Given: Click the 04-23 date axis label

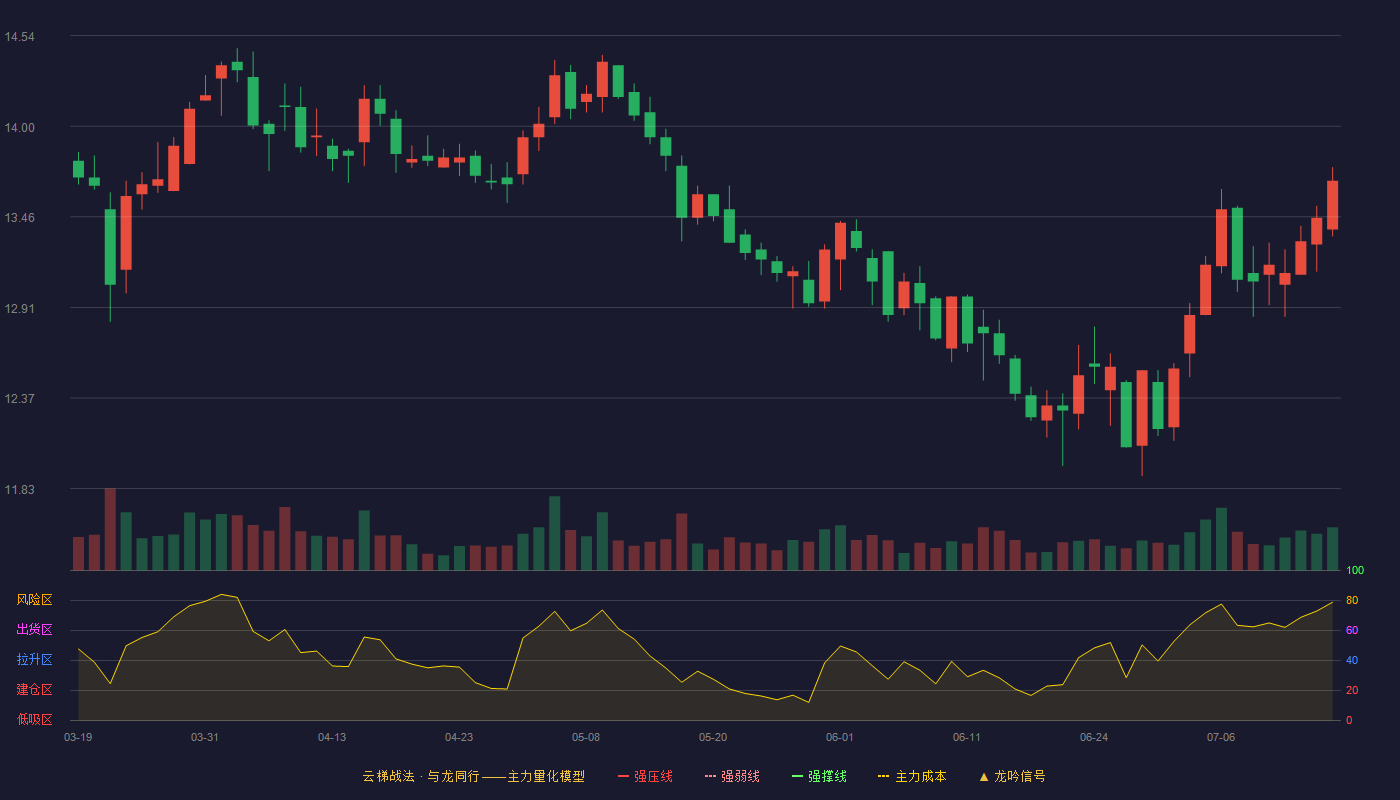Looking at the screenshot, I should click(459, 737).
